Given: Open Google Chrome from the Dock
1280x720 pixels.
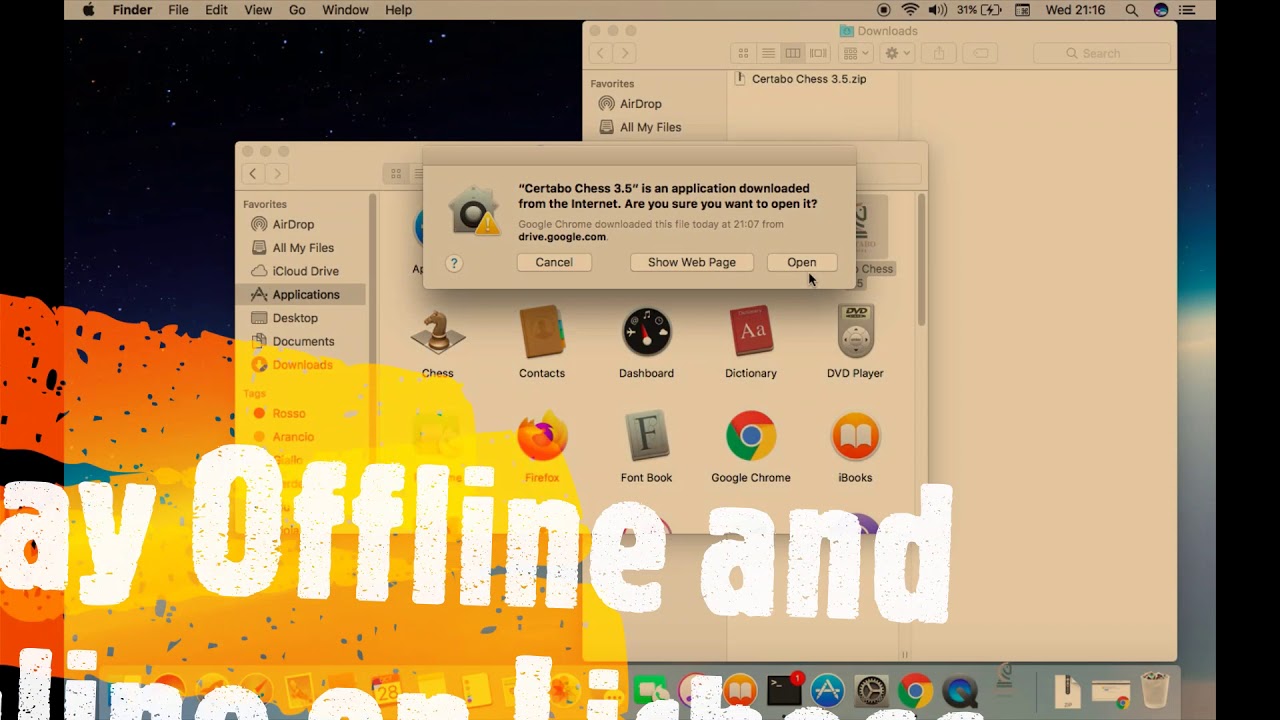Looking at the screenshot, I should coord(915,690).
